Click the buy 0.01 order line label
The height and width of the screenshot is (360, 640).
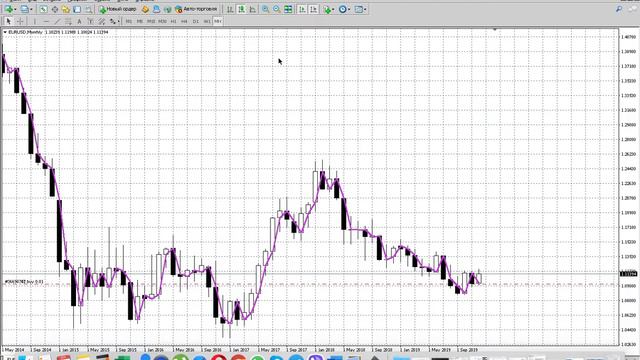coord(24,282)
